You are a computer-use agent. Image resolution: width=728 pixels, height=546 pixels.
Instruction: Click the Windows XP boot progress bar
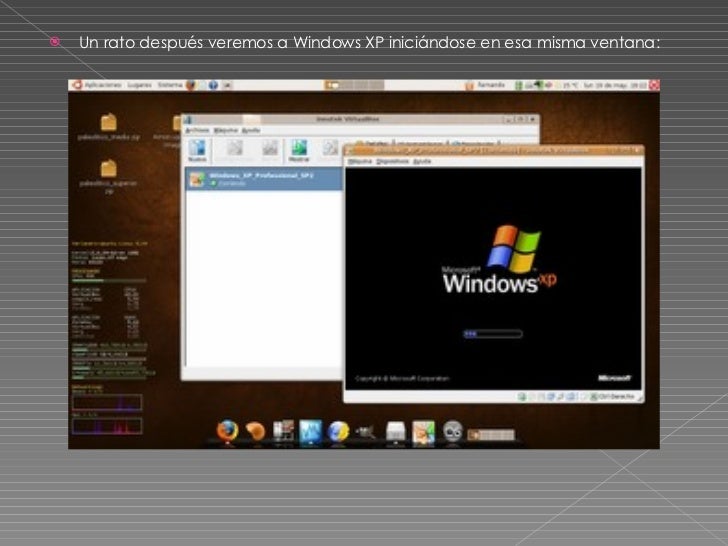pos(493,334)
